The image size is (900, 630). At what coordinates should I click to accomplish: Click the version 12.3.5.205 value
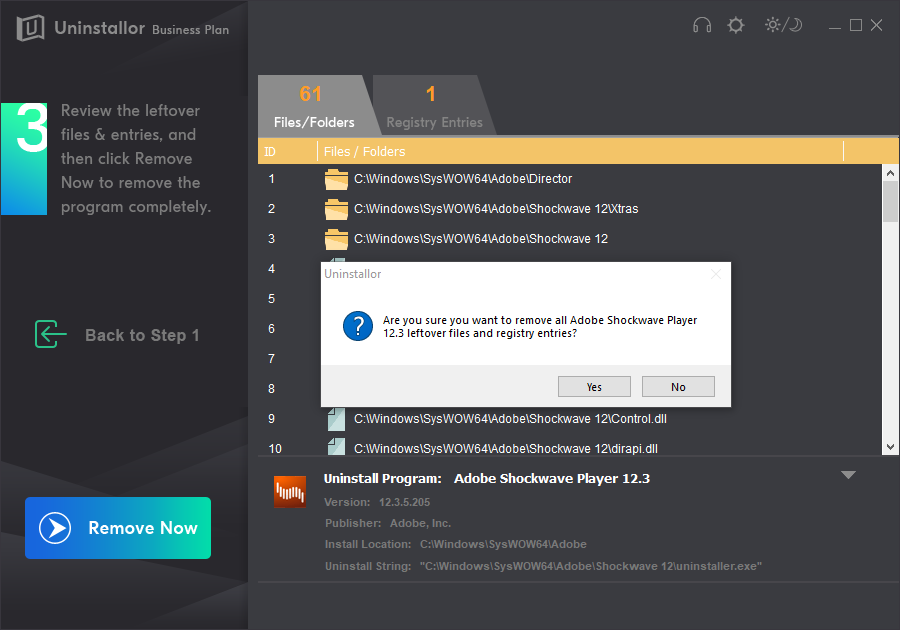[404, 502]
